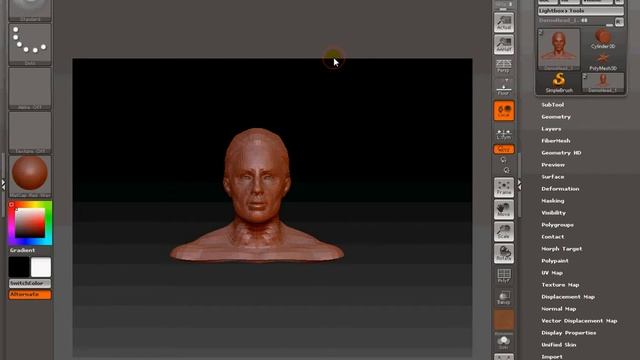This screenshot has width=640, height=360.
Task: Open the Displacement Map section
Action: 568,297
